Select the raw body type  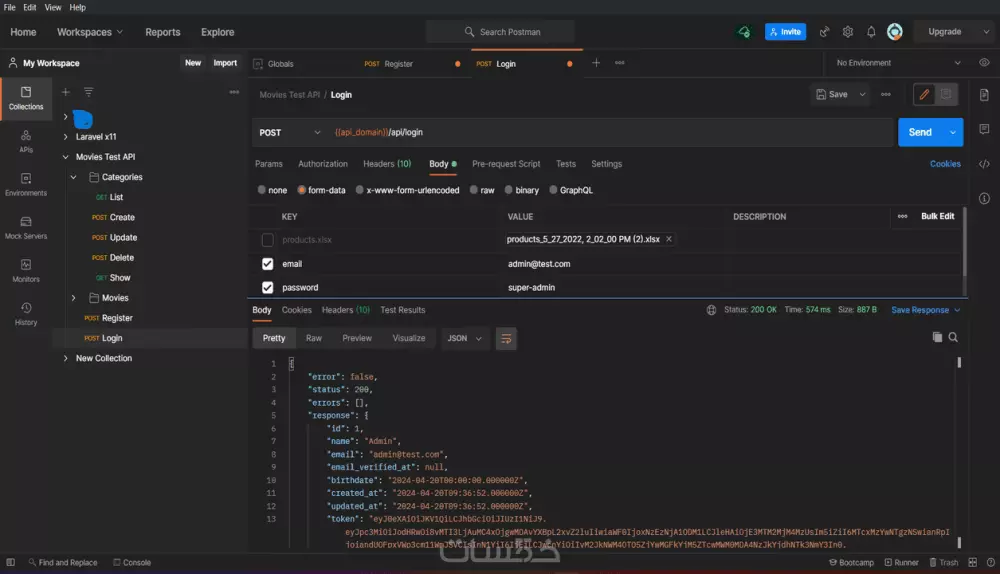(x=473, y=190)
